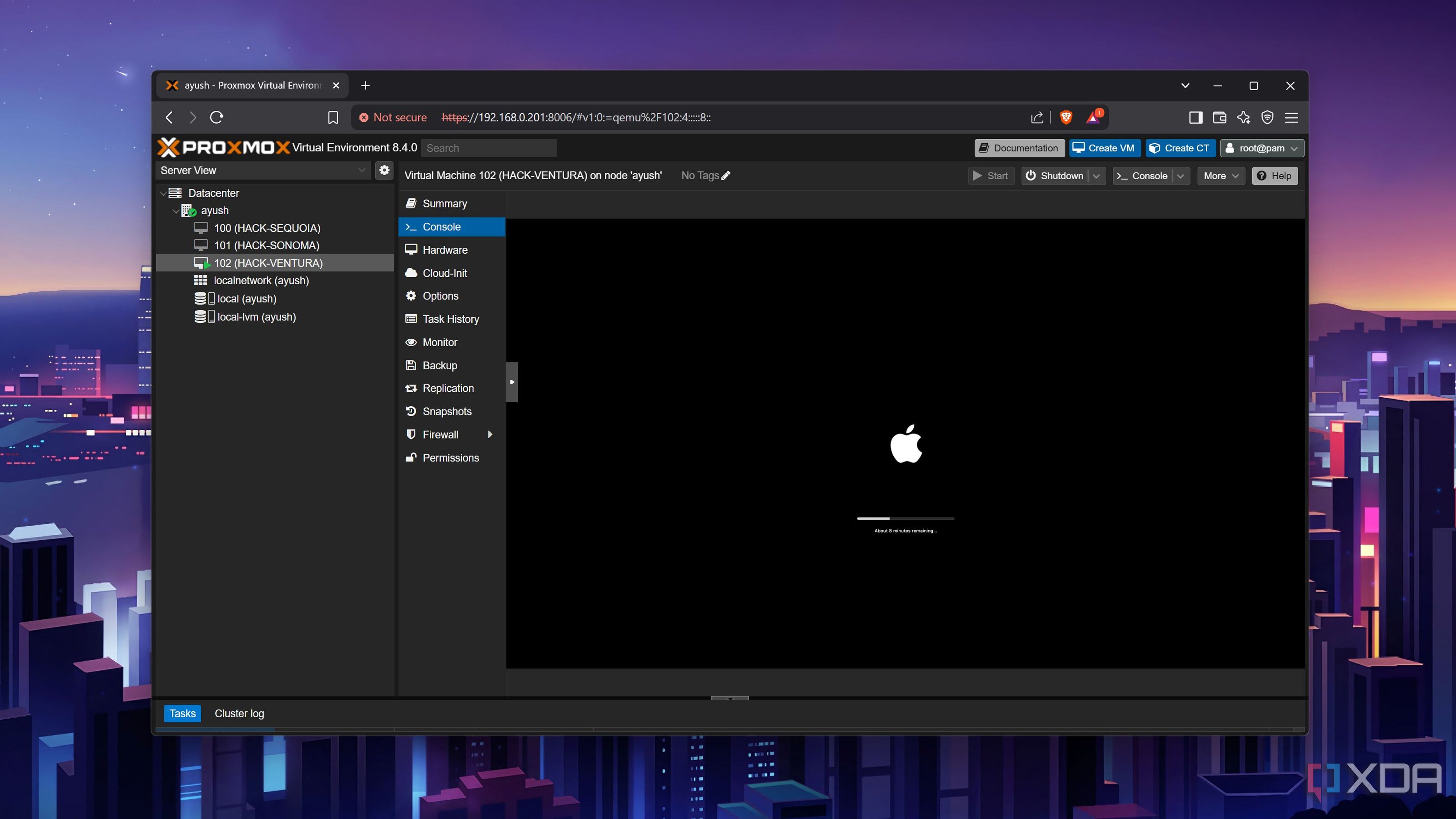Select the Tasks tab
The height and width of the screenshot is (819, 1456).
click(x=182, y=713)
